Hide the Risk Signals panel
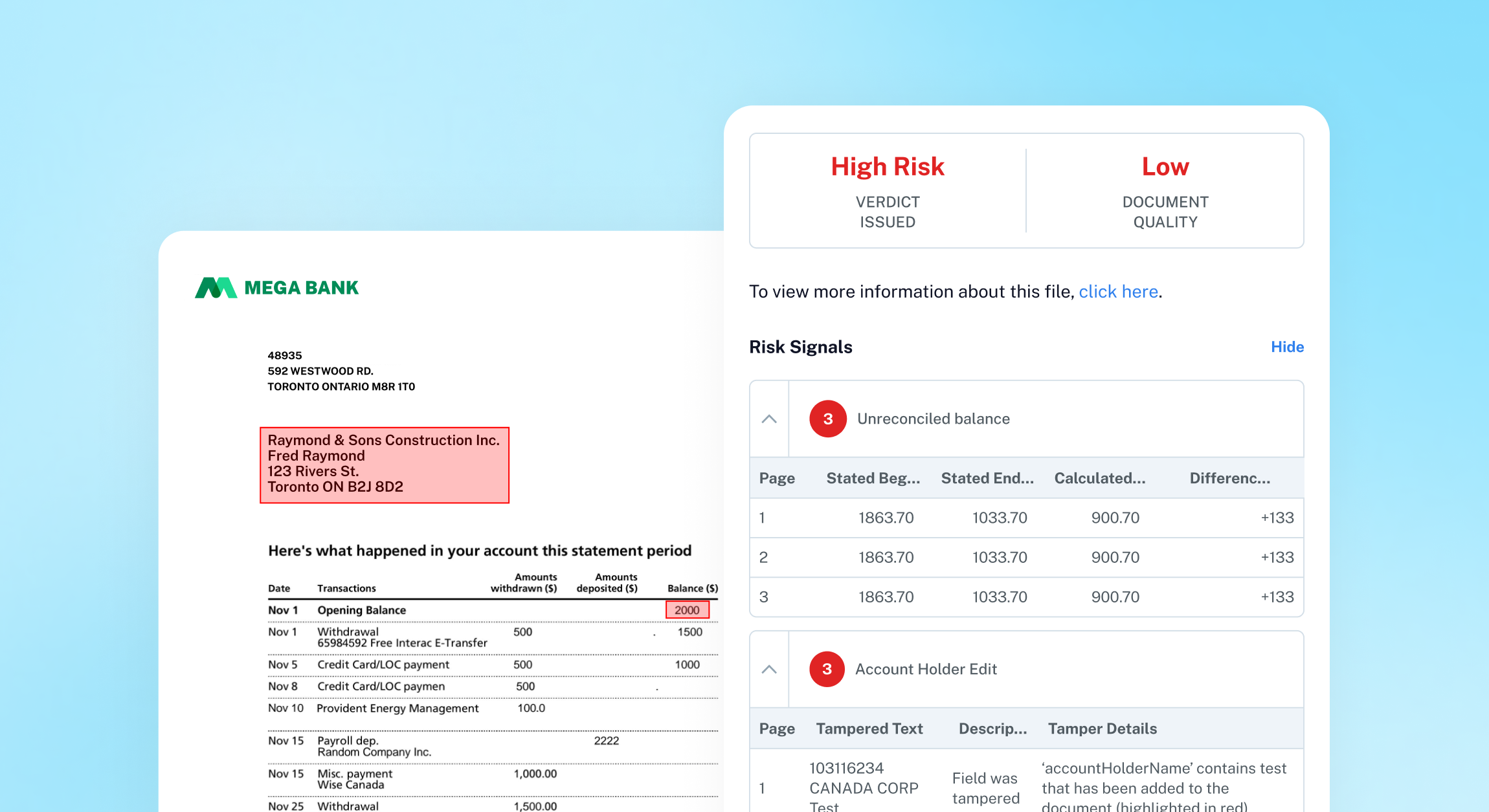This screenshot has height=812, width=1489. pyautogui.click(x=1287, y=347)
